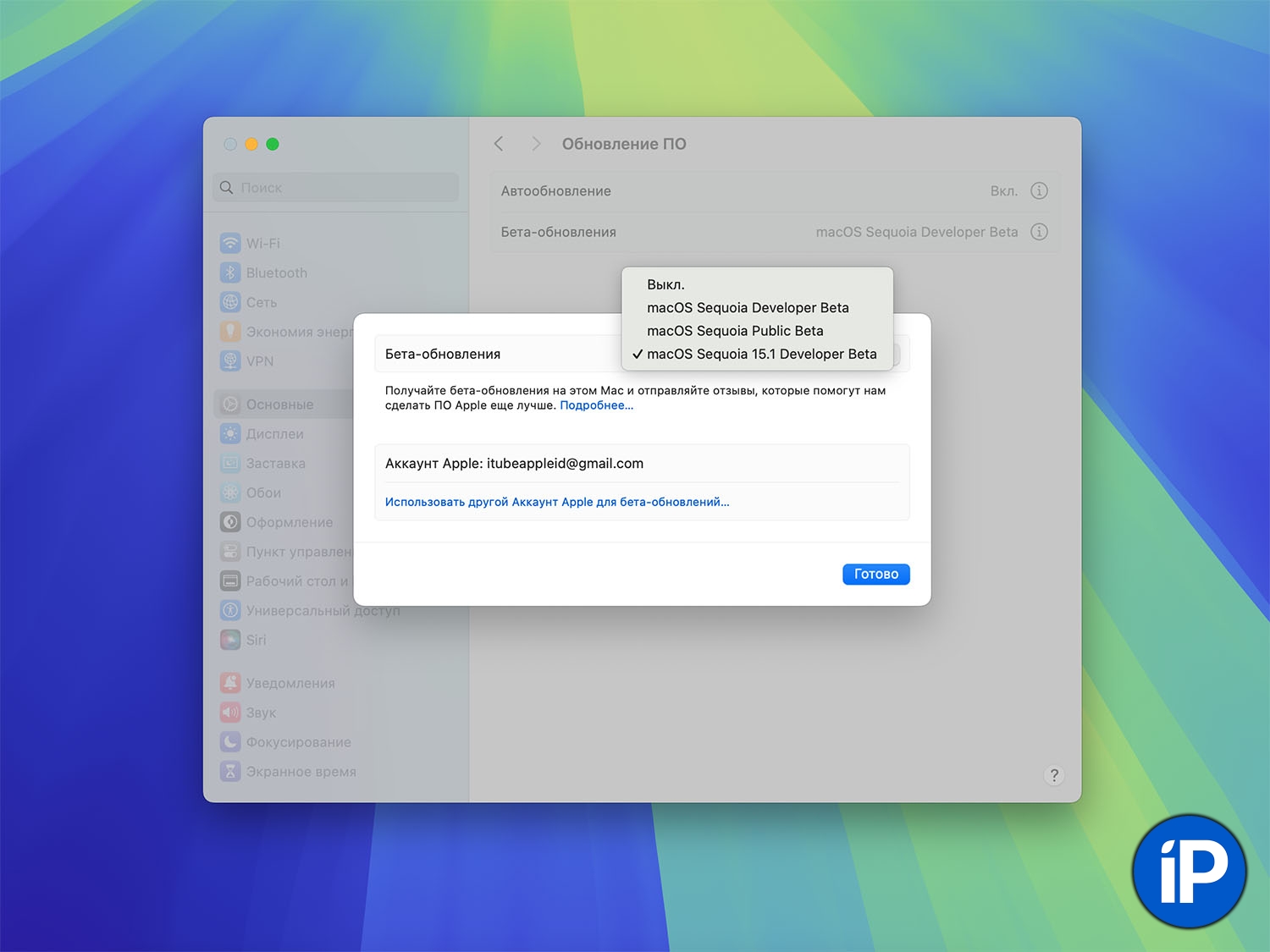Choose macOS Sequoia Developer Beta option
The width and height of the screenshot is (1270, 952).
click(748, 308)
